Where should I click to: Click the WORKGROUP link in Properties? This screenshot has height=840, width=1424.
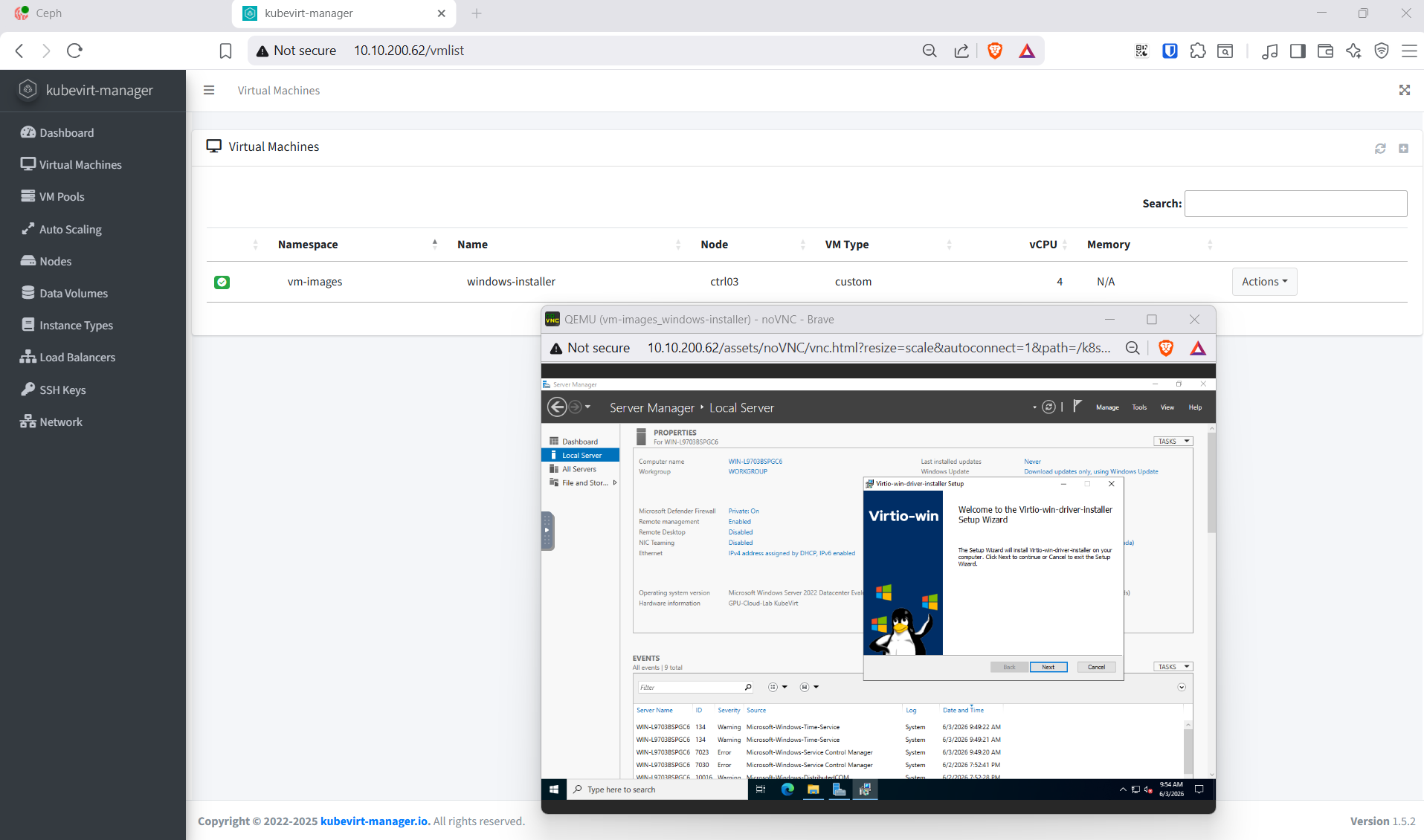747,471
